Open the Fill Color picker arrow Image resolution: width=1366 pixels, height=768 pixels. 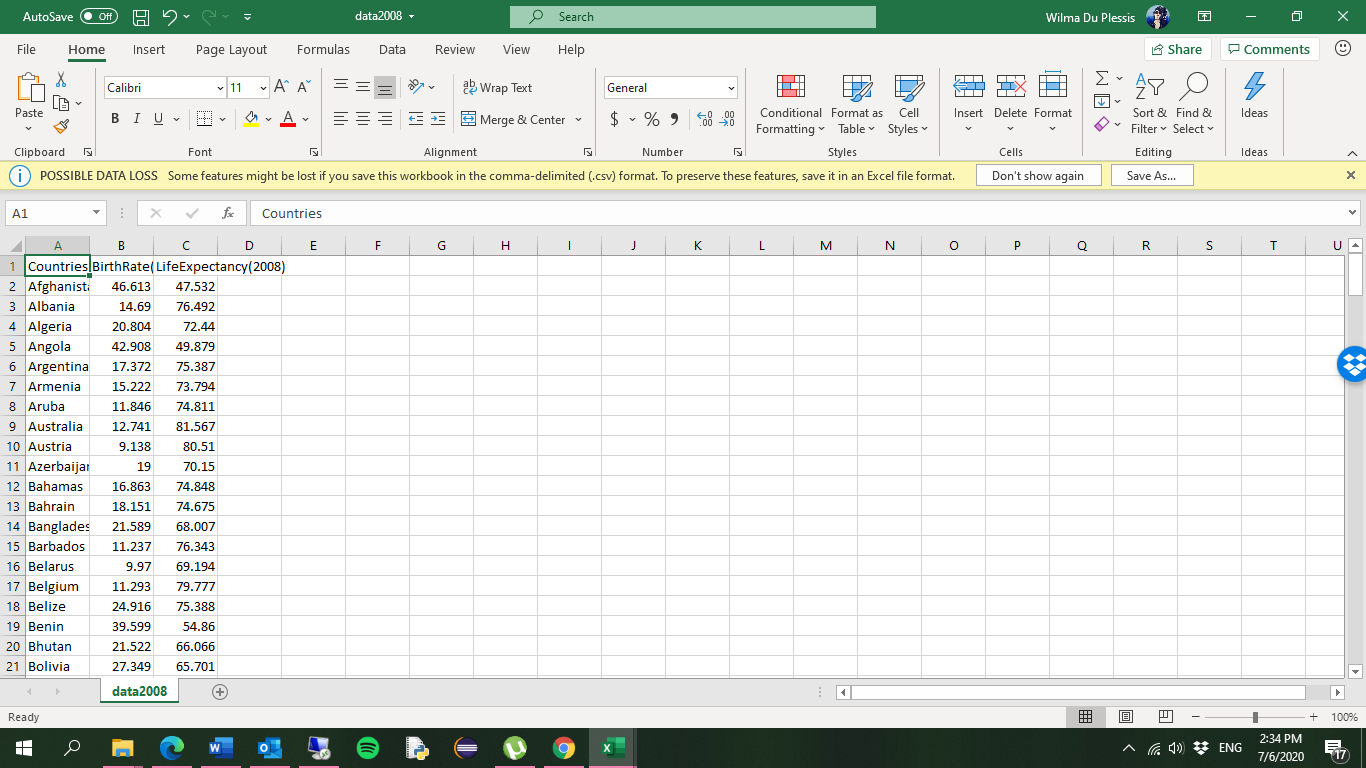click(x=269, y=120)
